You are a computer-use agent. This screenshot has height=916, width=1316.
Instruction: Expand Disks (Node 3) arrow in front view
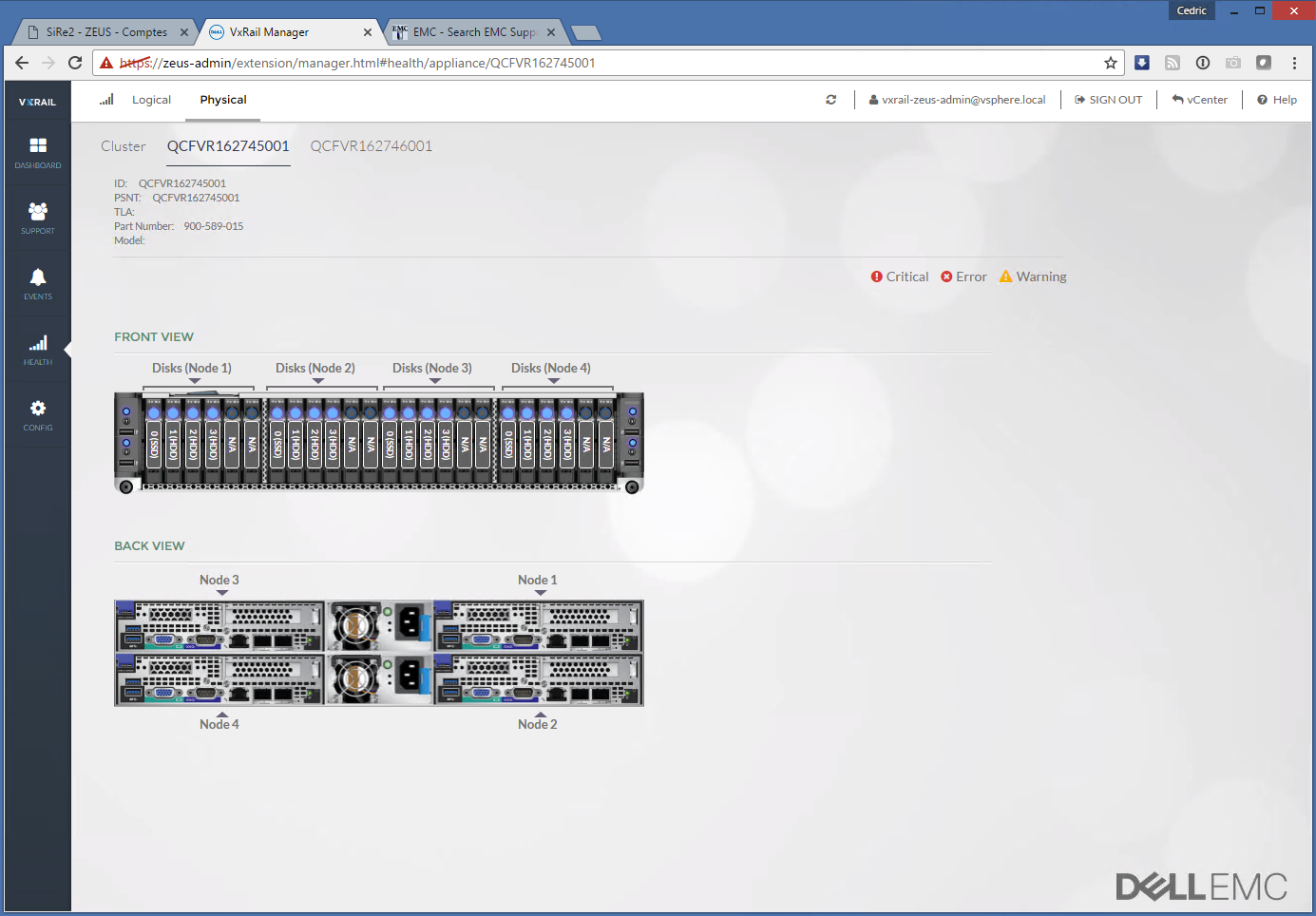[434, 381]
